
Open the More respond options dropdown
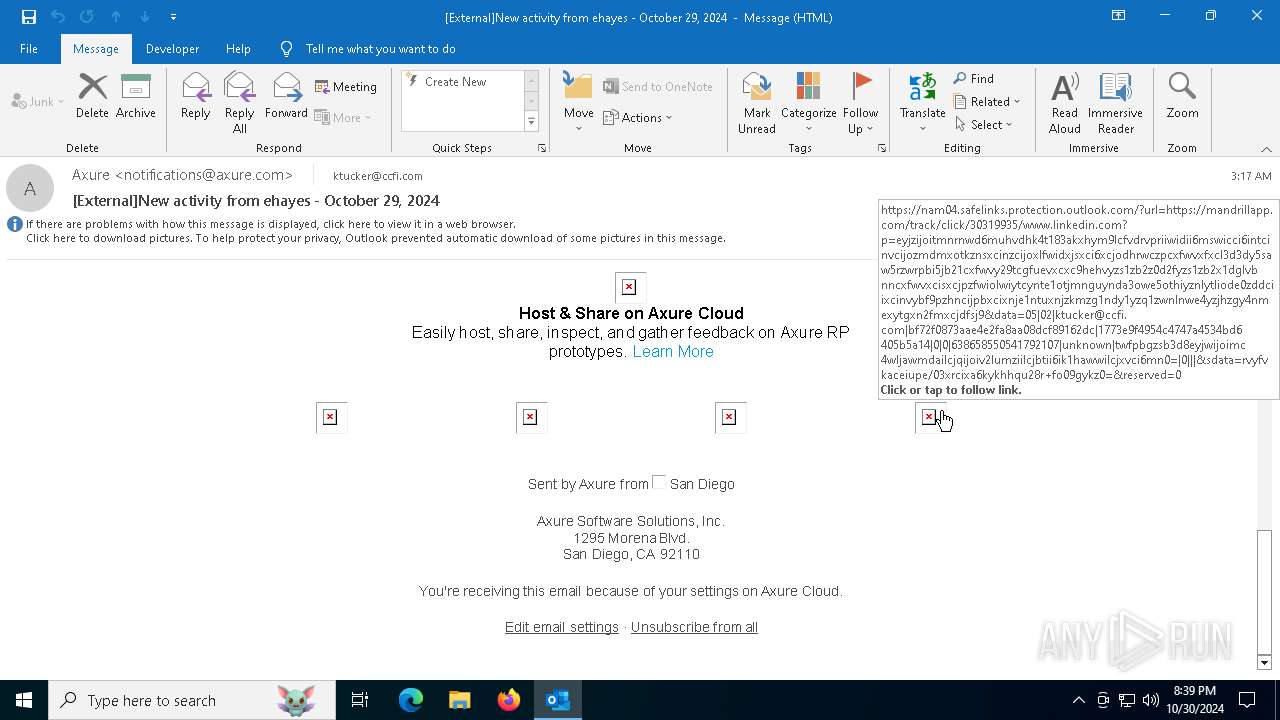coord(343,117)
